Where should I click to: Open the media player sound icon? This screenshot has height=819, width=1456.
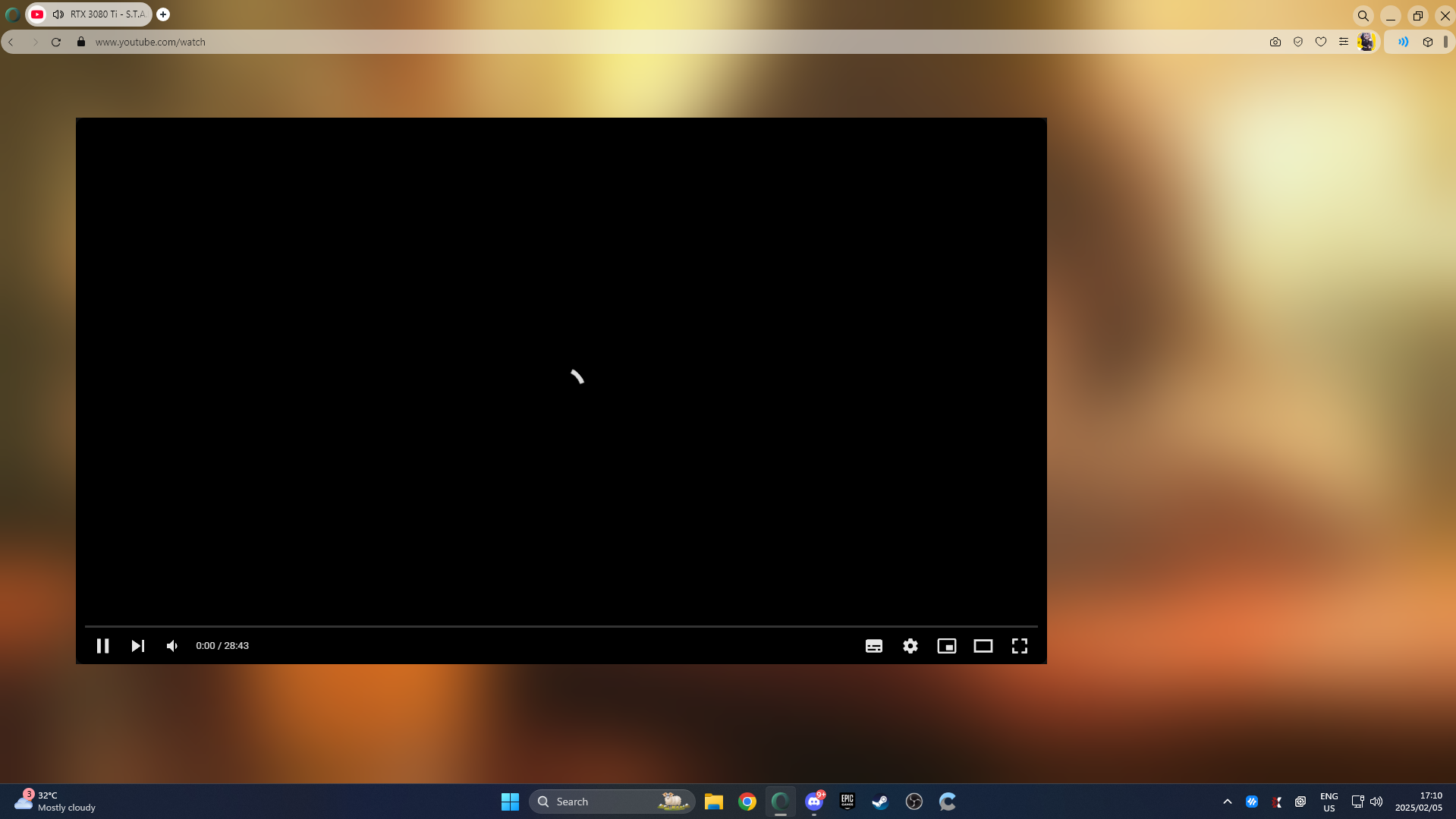tap(1403, 43)
